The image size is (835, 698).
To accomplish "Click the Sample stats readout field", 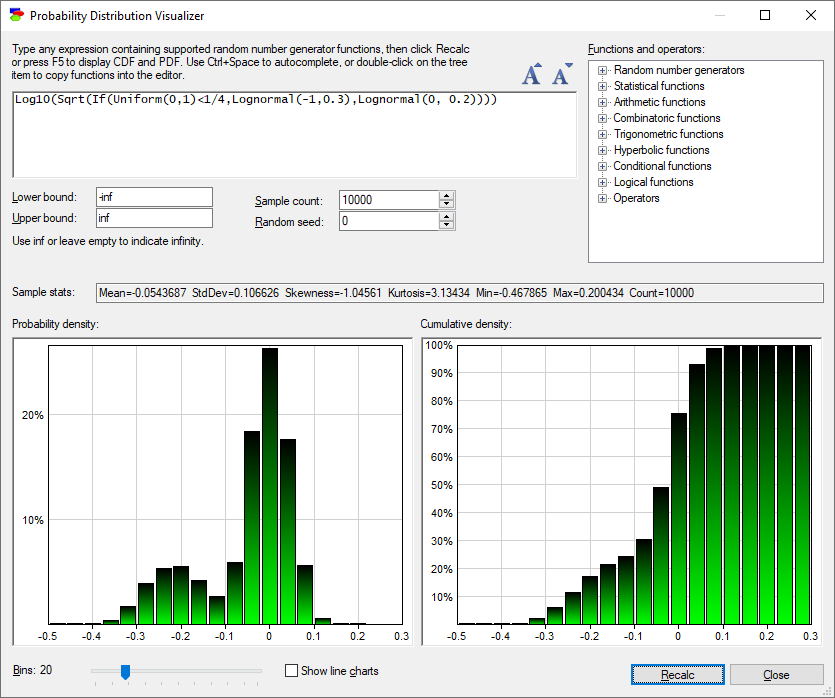I will [460, 293].
